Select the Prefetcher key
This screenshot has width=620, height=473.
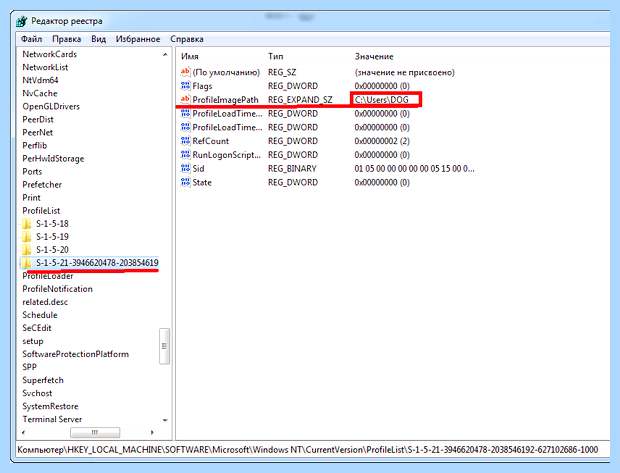tap(42, 185)
